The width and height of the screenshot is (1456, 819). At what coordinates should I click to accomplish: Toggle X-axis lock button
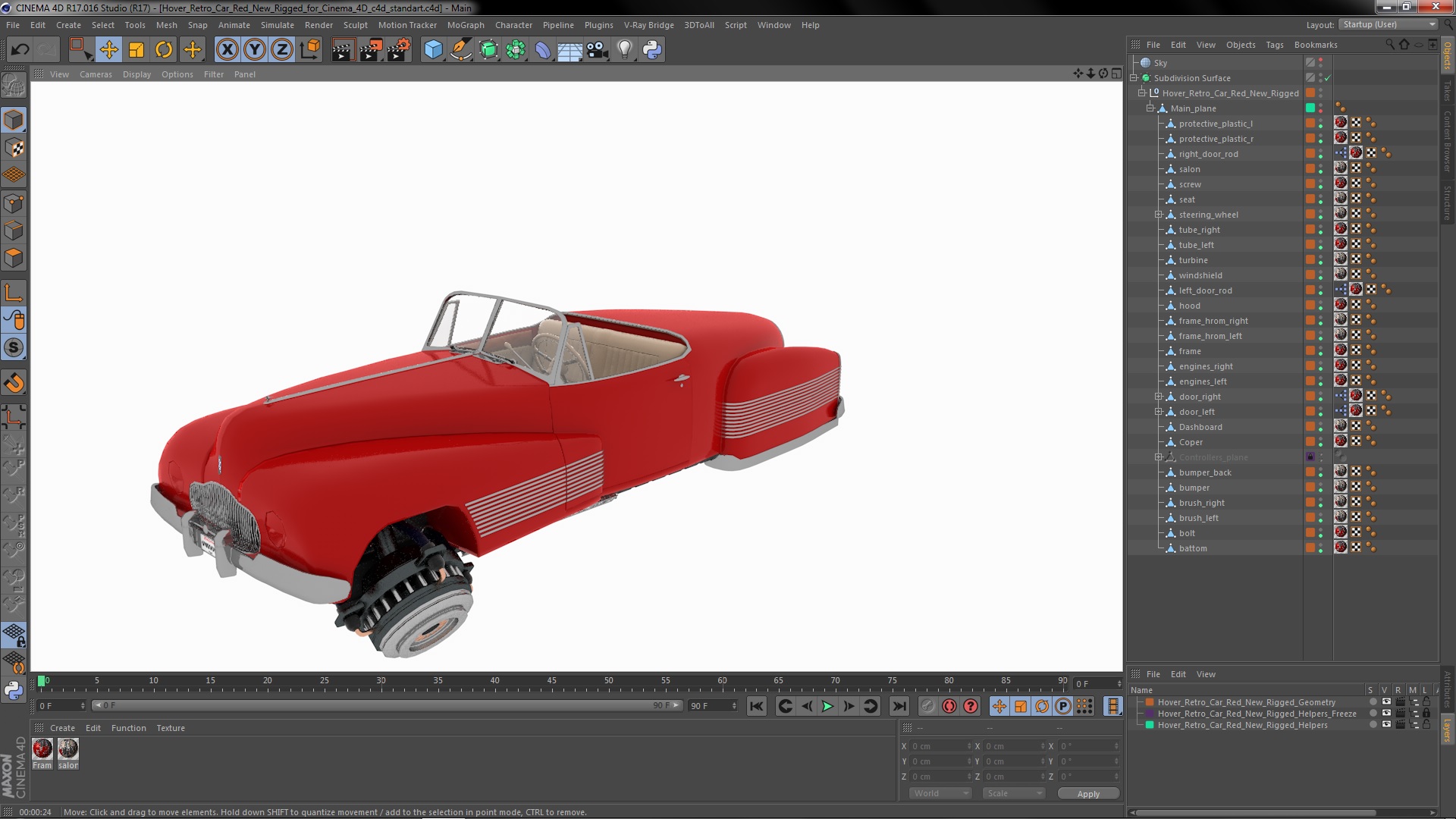tap(227, 50)
